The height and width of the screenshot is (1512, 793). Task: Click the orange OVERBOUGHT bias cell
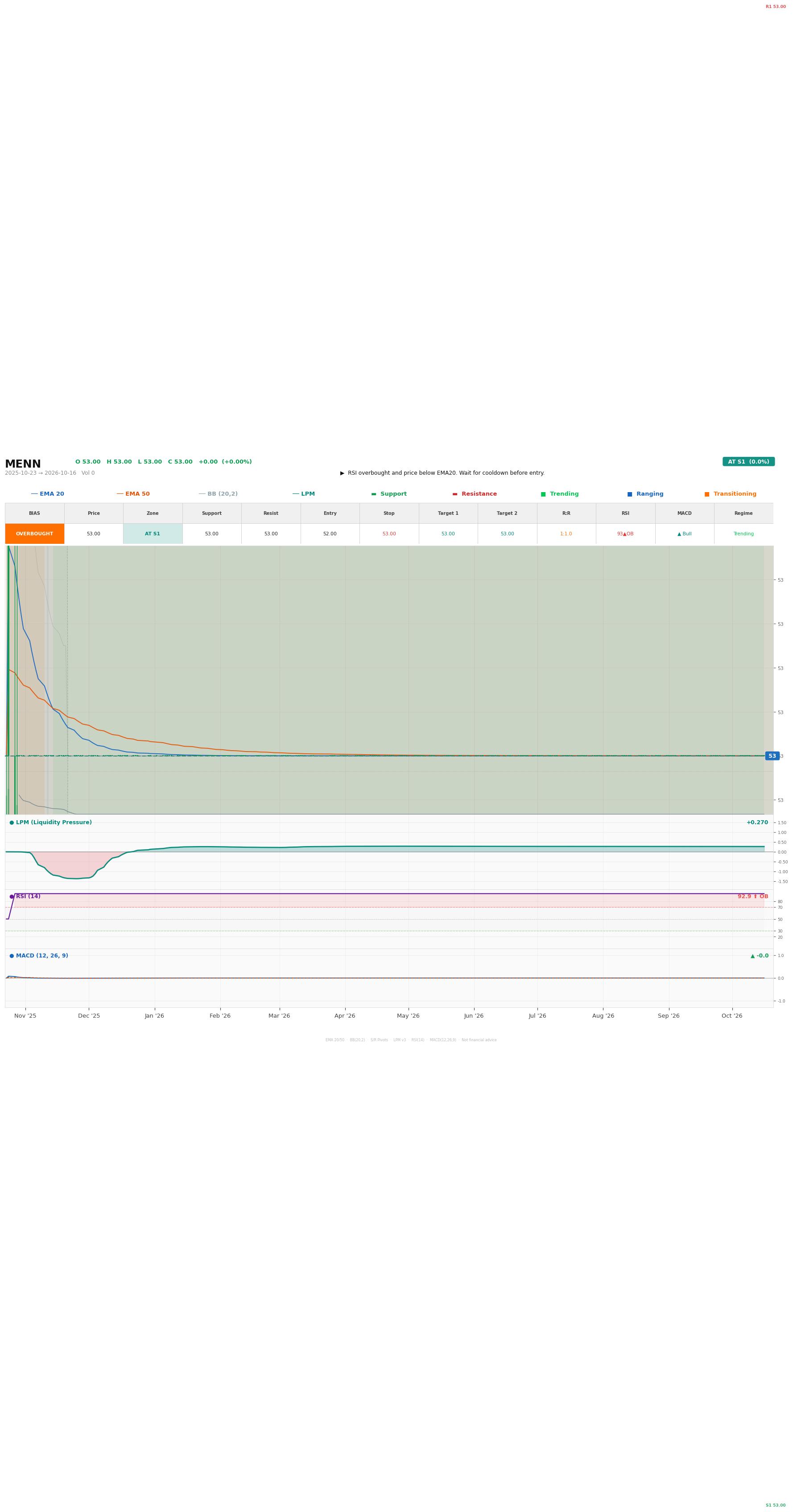(35, 534)
